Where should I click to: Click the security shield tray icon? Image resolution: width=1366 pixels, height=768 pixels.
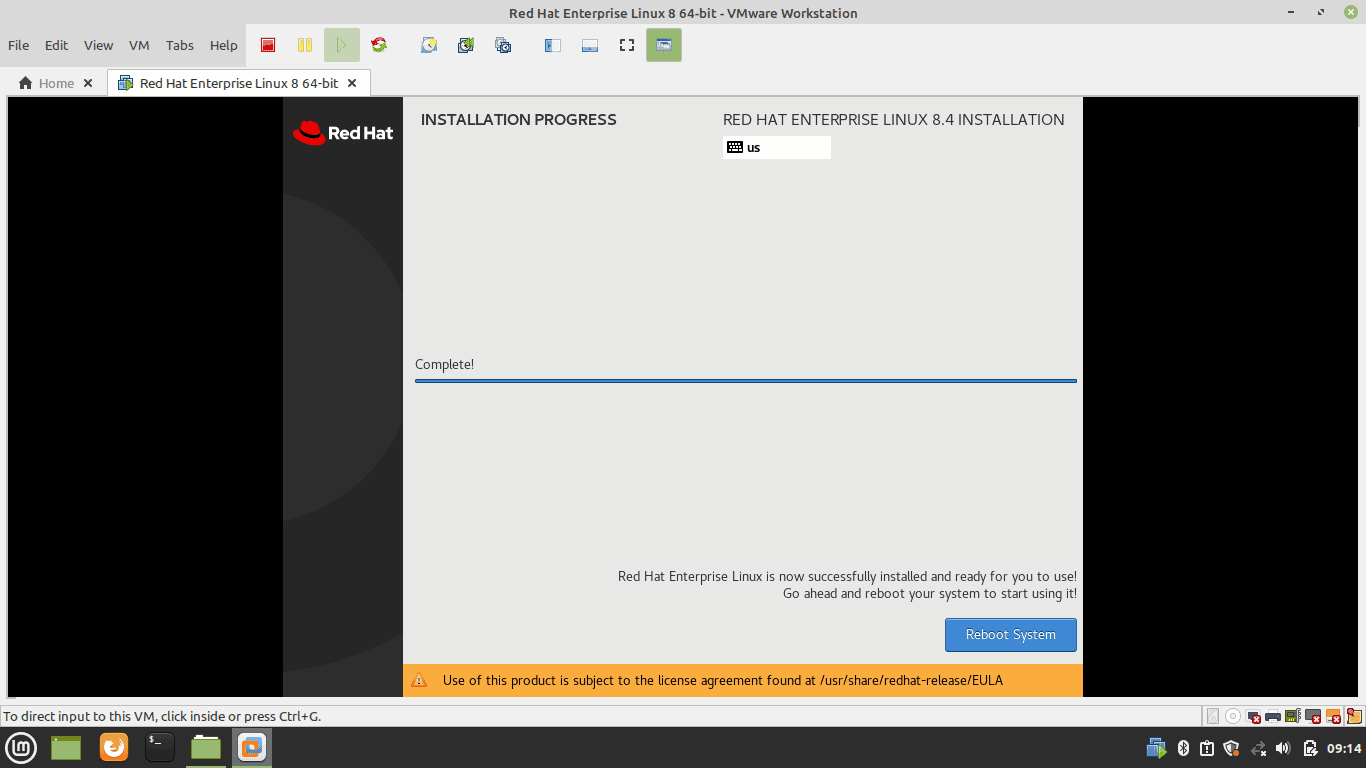pos(1232,748)
